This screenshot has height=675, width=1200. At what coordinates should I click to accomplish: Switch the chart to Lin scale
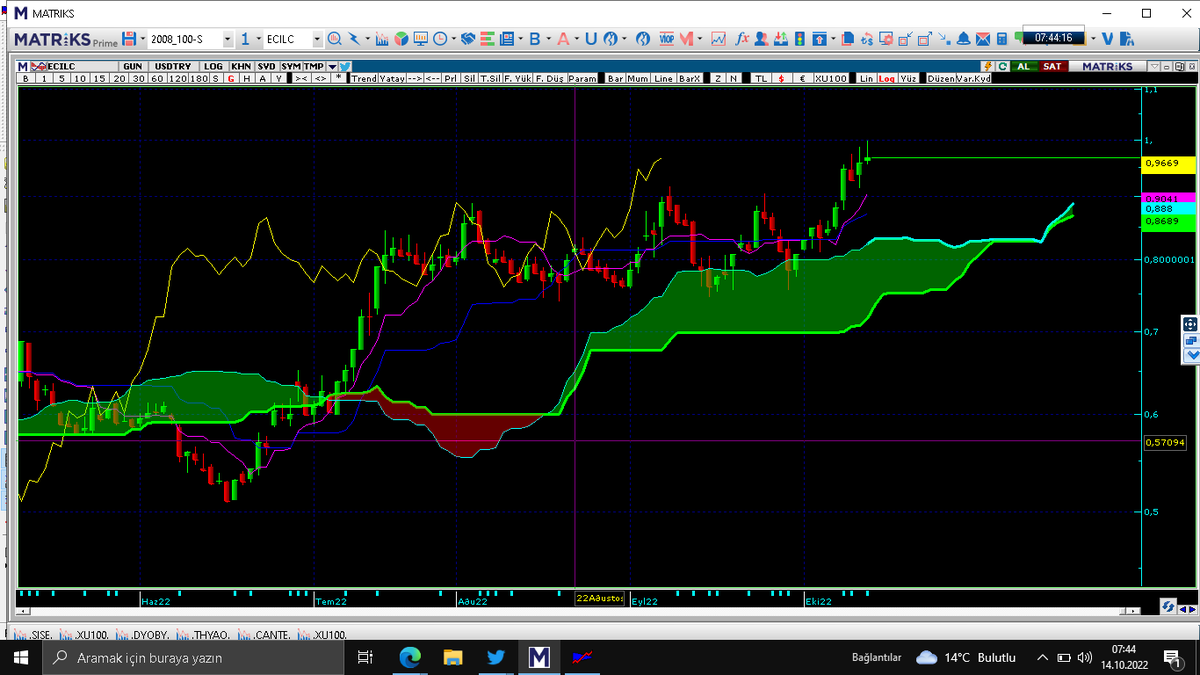tap(867, 78)
